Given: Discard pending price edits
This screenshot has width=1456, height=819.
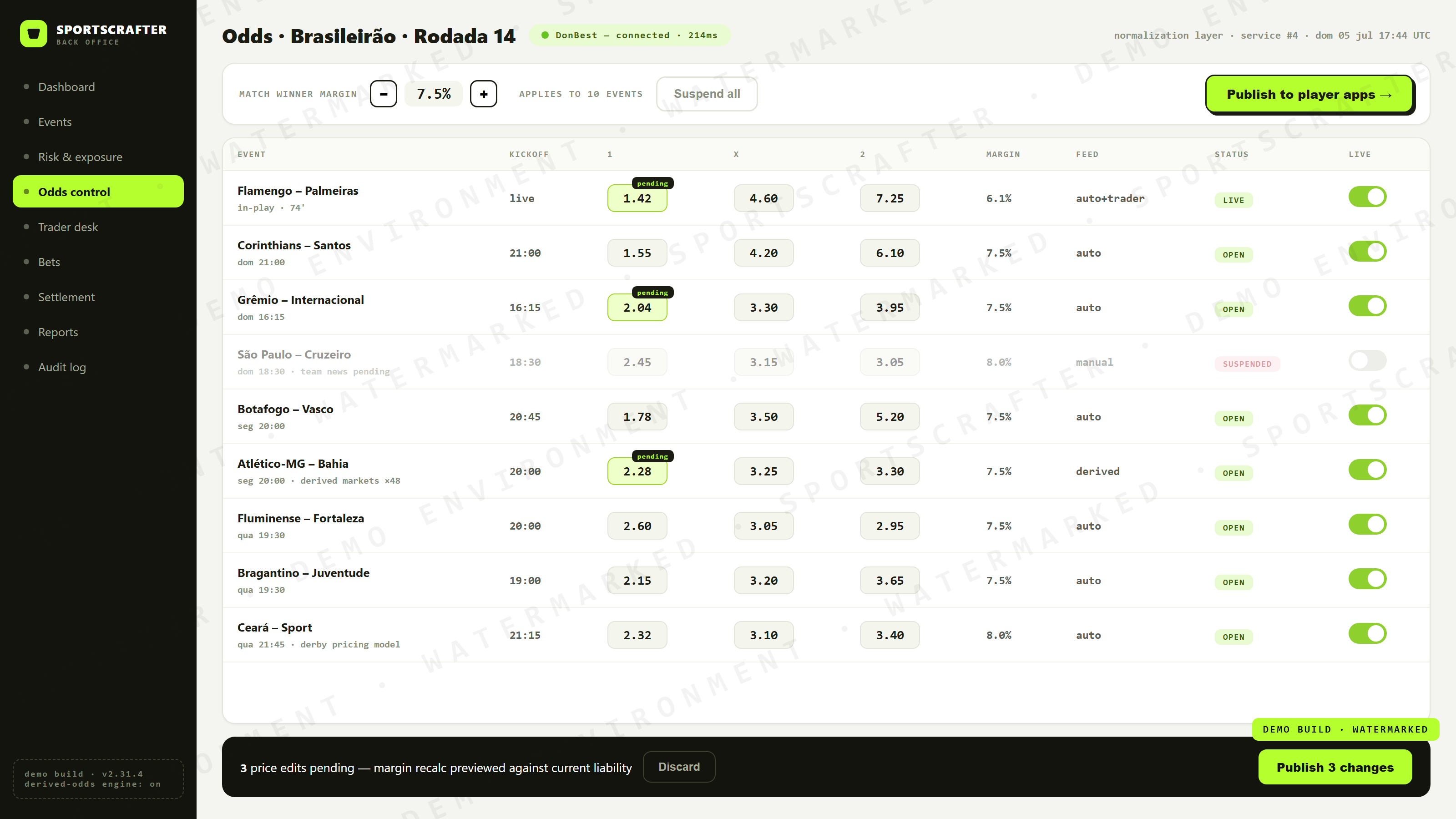Looking at the screenshot, I should [679, 766].
